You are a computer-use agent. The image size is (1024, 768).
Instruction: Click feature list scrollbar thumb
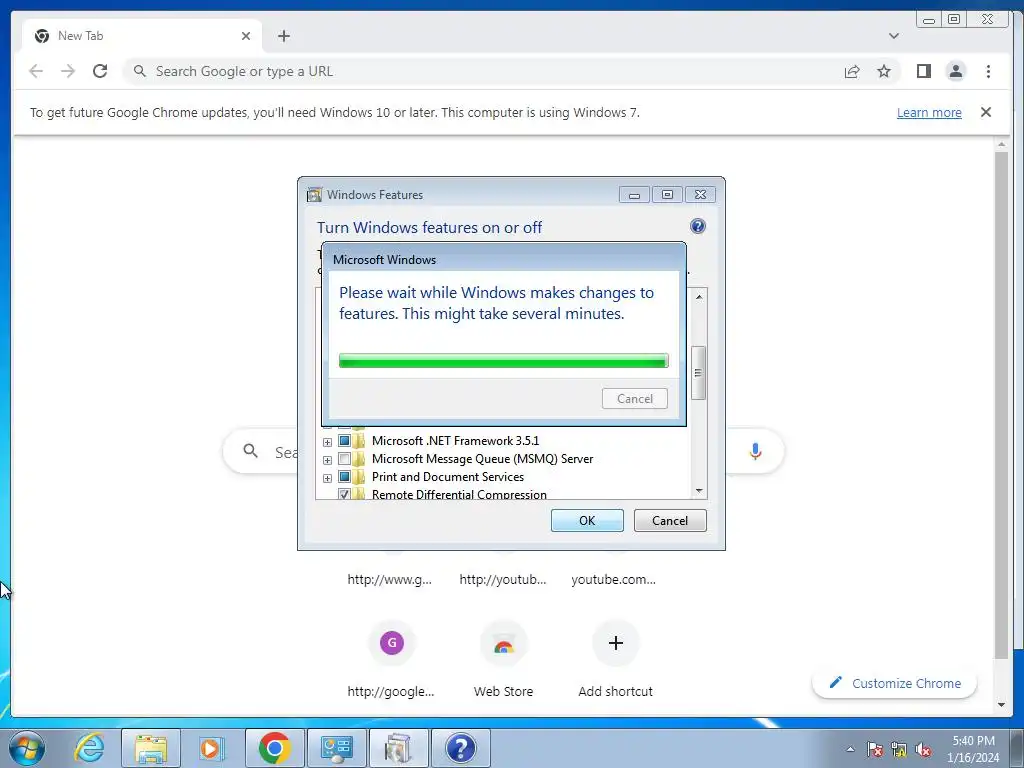(x=699, y=373)
